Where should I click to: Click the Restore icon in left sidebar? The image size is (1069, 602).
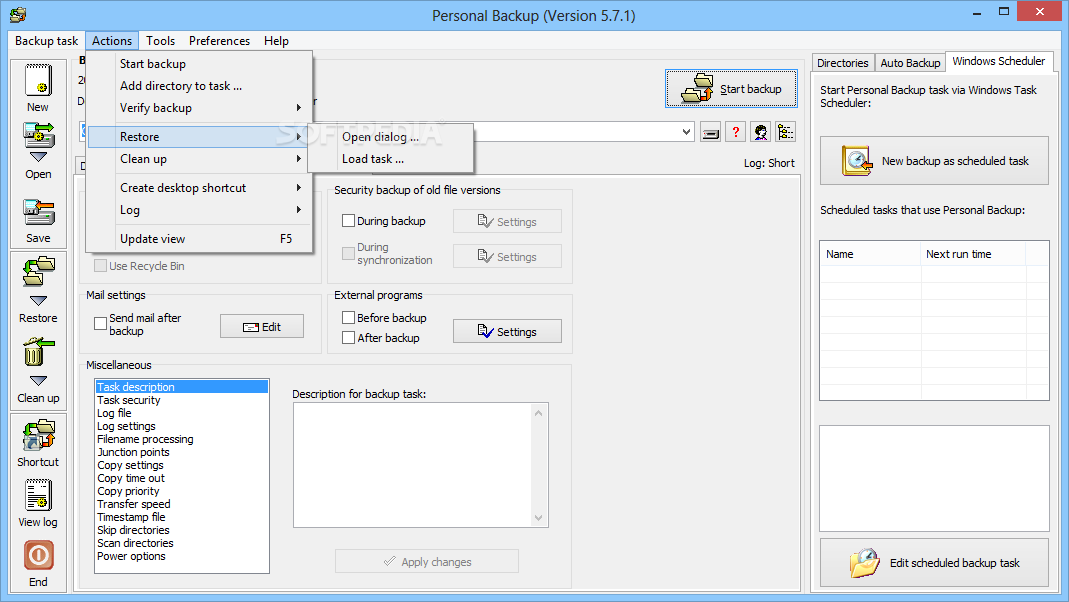[x=38, y=271]
